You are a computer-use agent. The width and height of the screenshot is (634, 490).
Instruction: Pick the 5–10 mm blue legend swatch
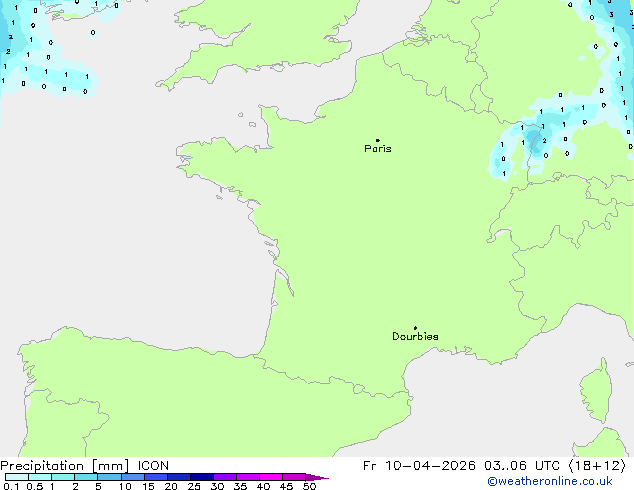pyautogui.click(x=110, y=477)
